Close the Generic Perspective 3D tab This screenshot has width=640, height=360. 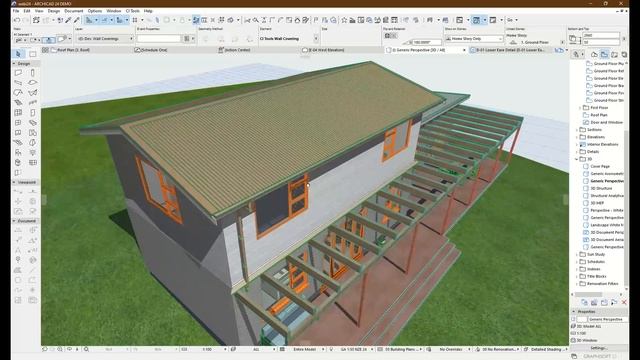464,50
